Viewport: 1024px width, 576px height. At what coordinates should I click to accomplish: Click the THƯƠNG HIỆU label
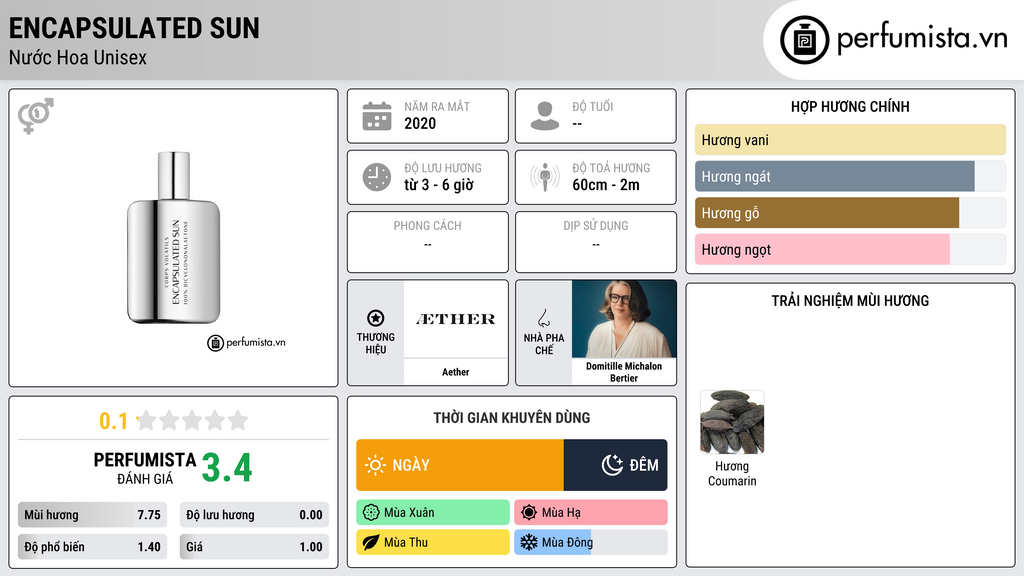click(x=376, y=344)
